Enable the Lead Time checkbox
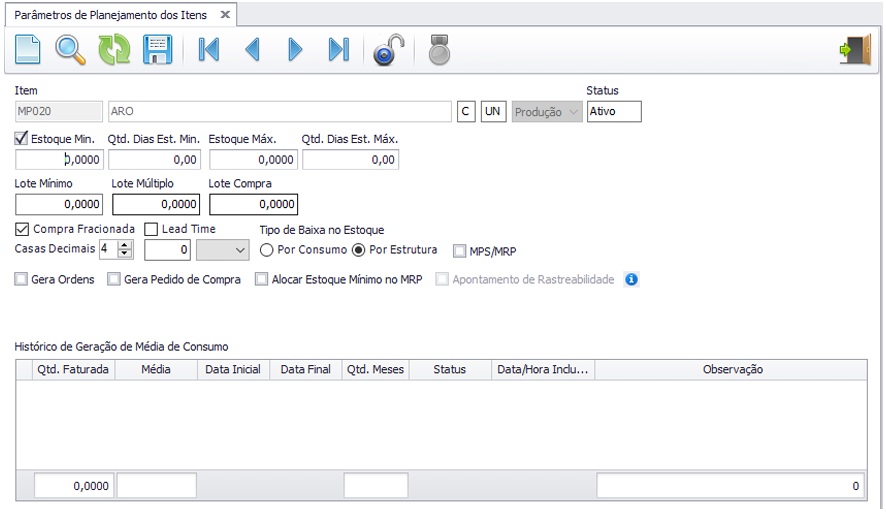 pos(152,229)
